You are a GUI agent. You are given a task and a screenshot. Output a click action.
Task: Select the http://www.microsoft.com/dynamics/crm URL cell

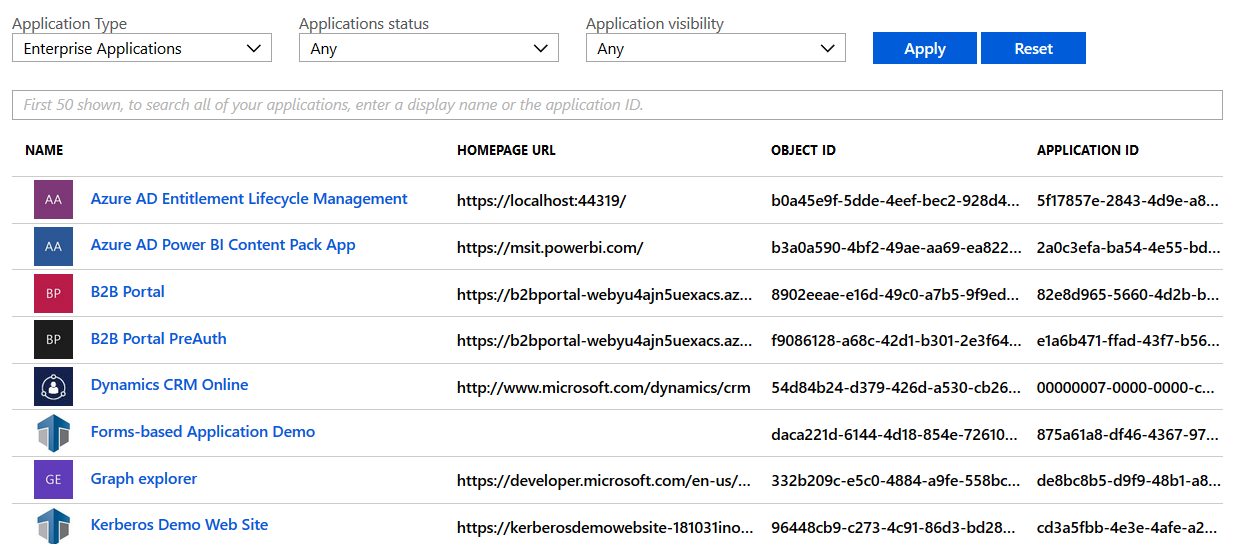(x=603, y=387)
